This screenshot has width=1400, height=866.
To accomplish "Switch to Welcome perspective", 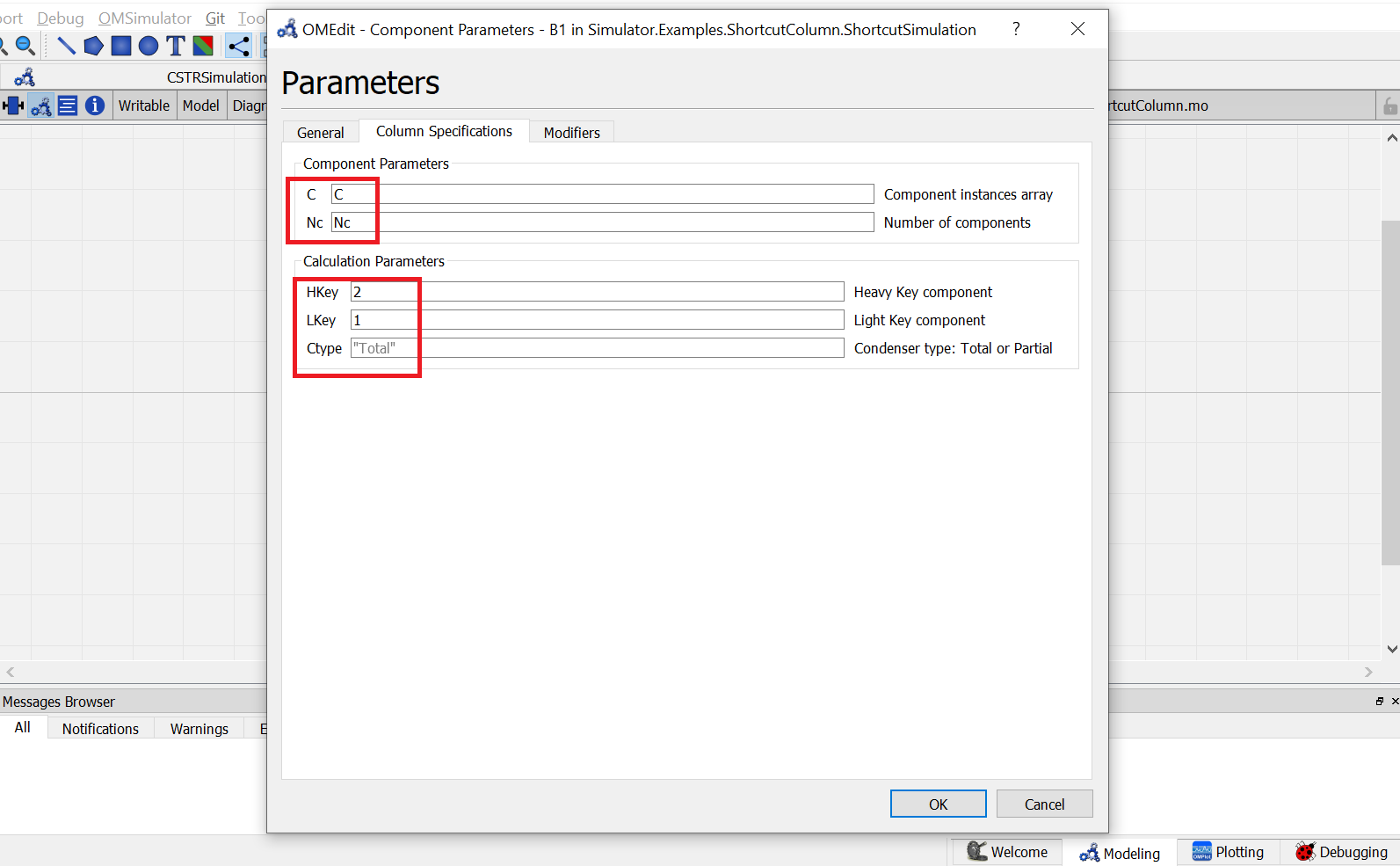I will (1007, 852).
